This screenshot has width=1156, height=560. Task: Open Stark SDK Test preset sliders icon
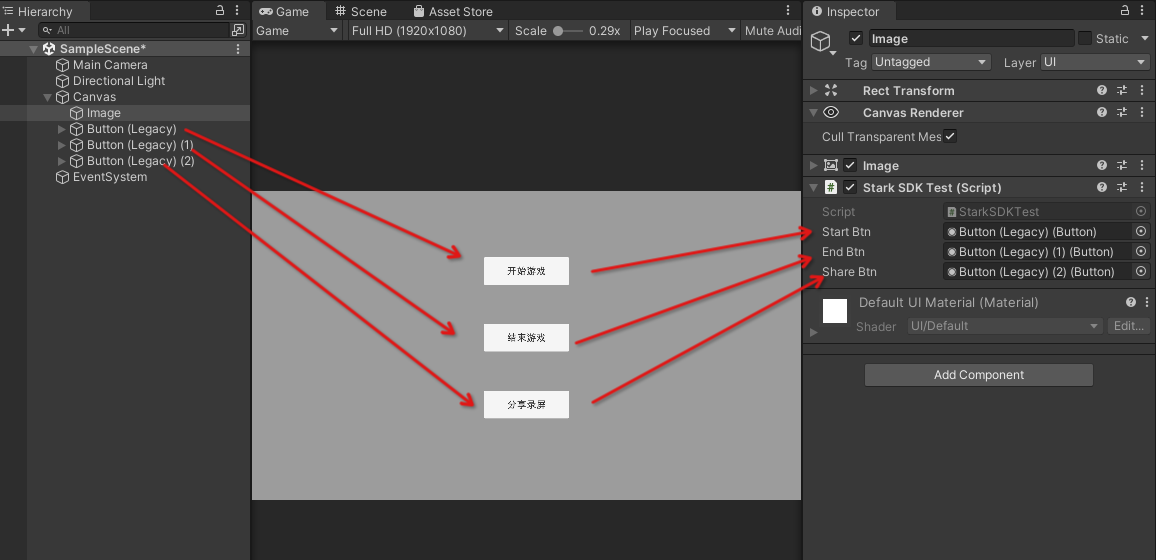(x=1122, y=188)
